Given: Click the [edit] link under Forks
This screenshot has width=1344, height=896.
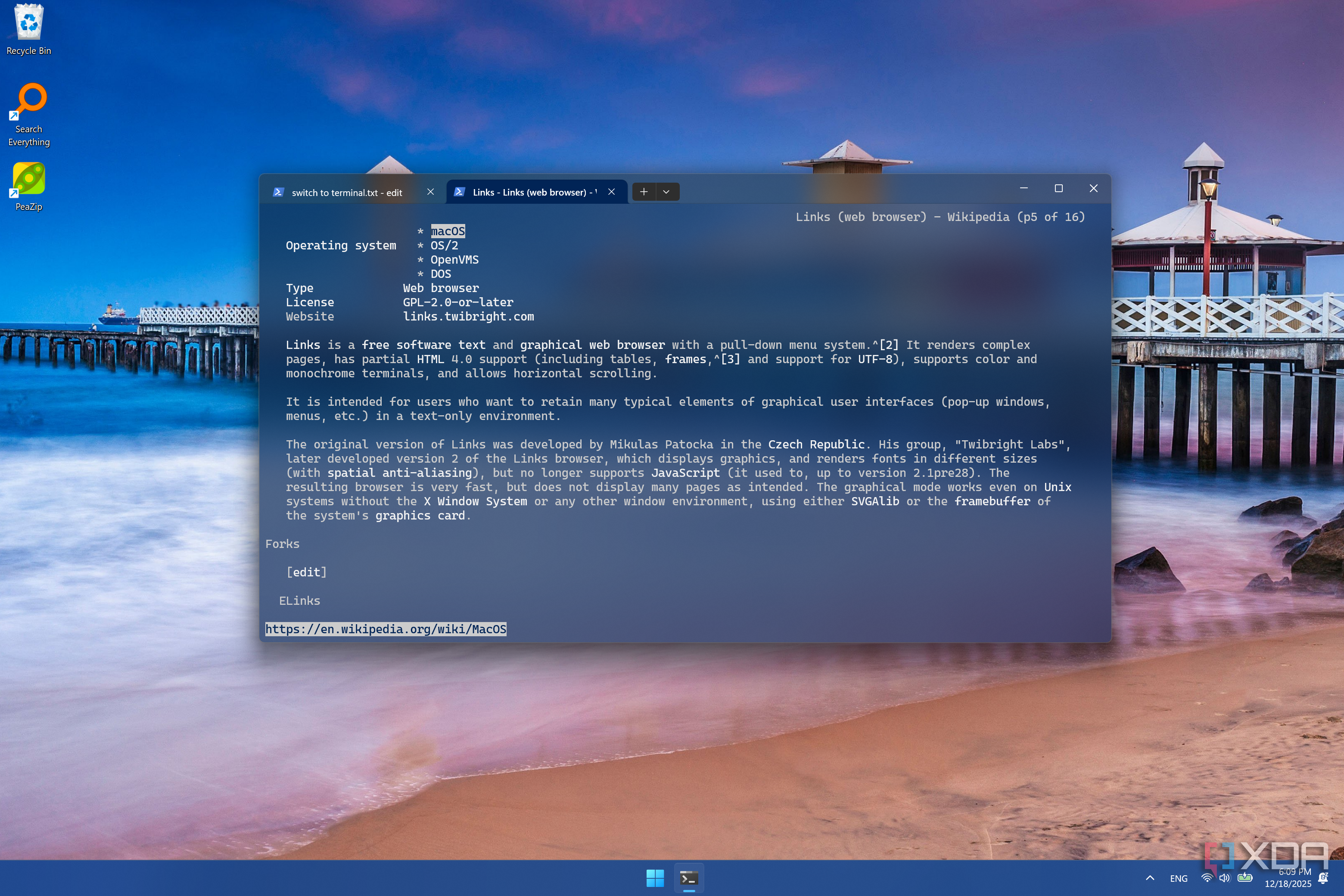Looking at the screenshot, I should [306, 572].
